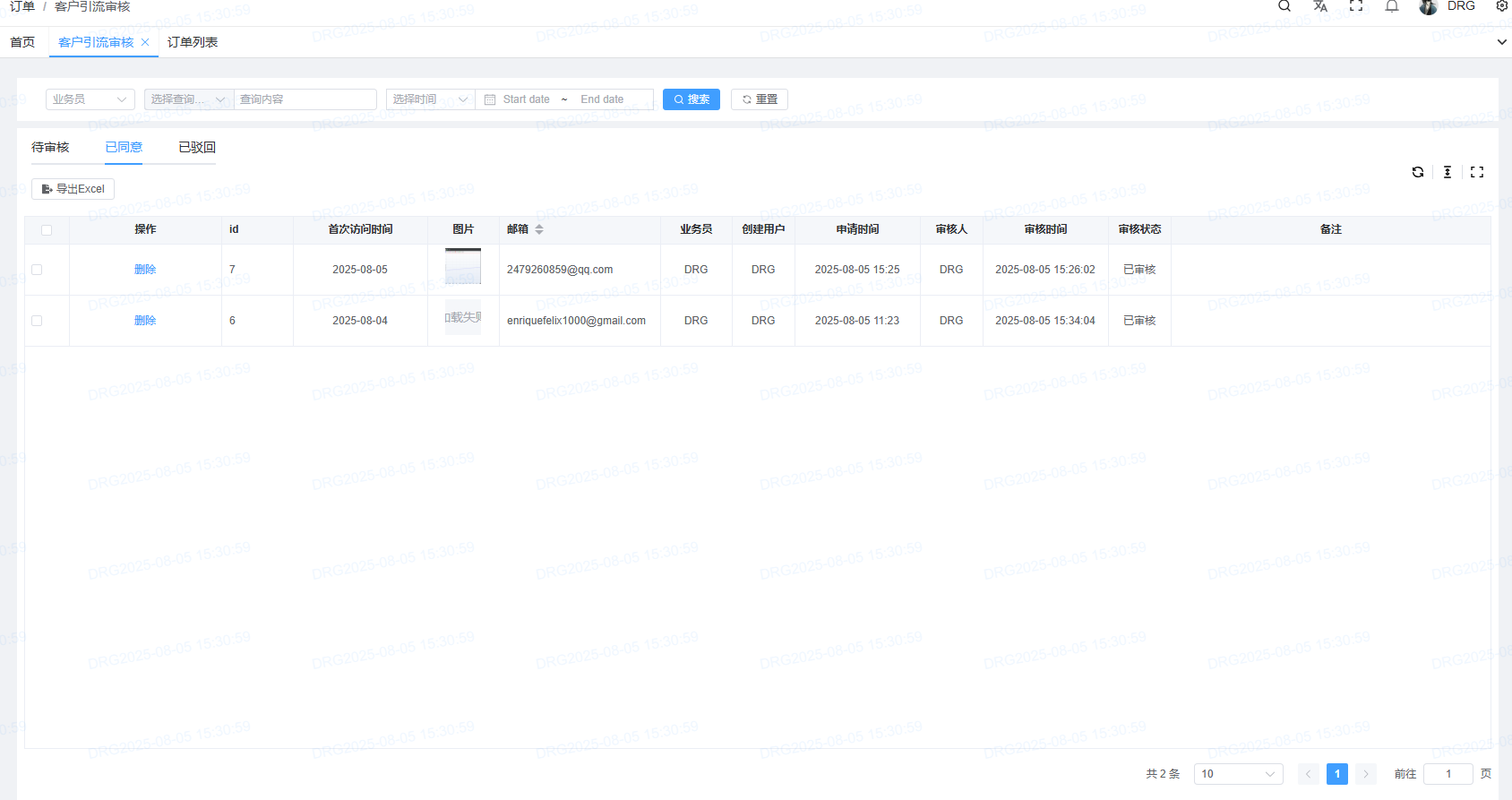Open the 选择时间 dropdown
The width and height of the screenshot is (1512, 800).
point(430,99)
